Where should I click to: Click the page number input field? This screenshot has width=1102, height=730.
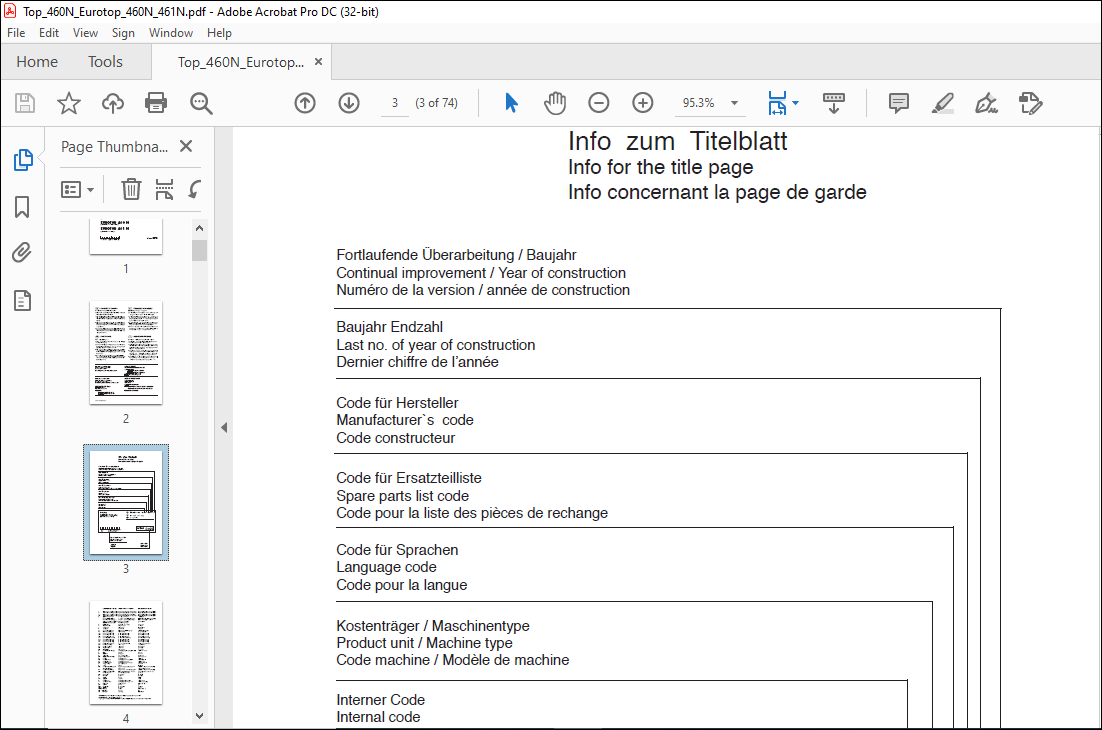tap(395, 103)
